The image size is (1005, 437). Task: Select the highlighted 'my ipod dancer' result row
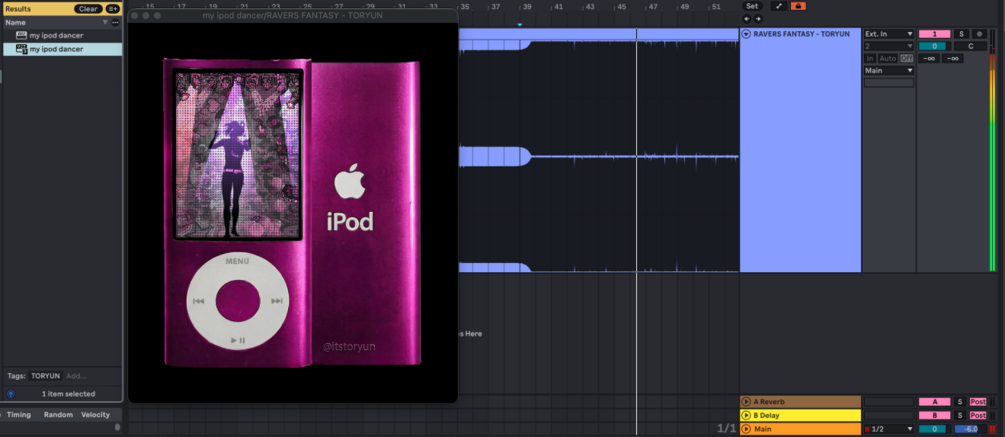click(x=62, y=49)
